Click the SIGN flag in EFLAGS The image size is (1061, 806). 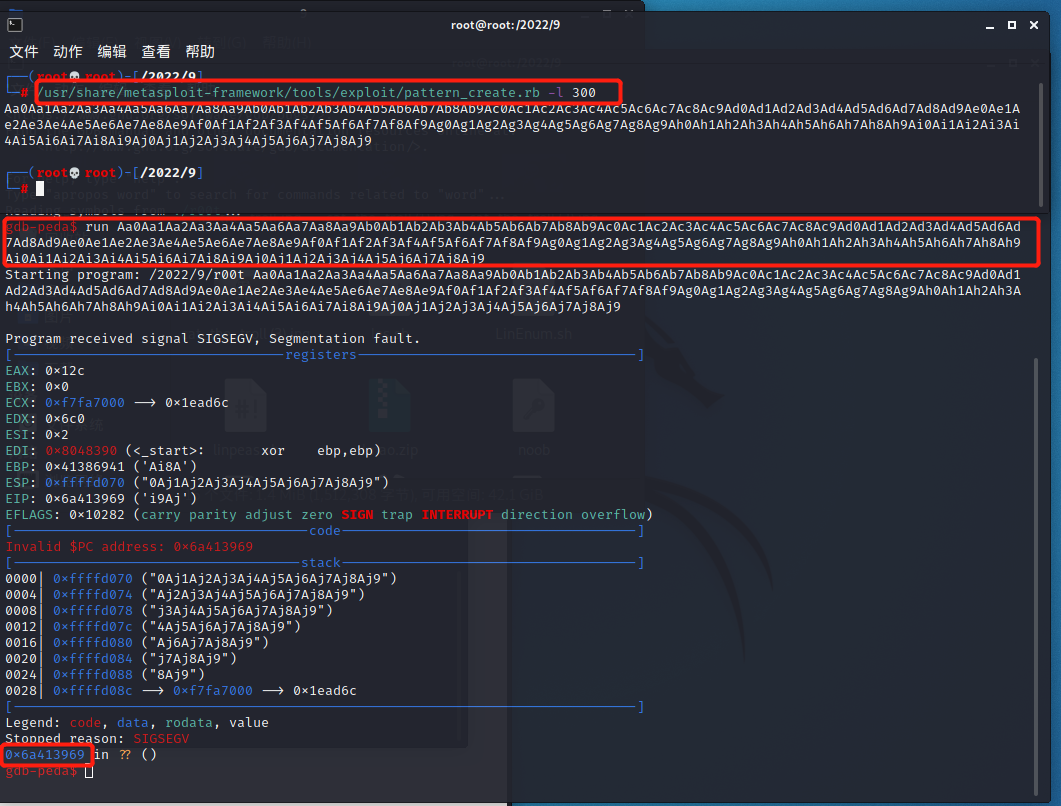pyautogui.click(x=357, y=515)
